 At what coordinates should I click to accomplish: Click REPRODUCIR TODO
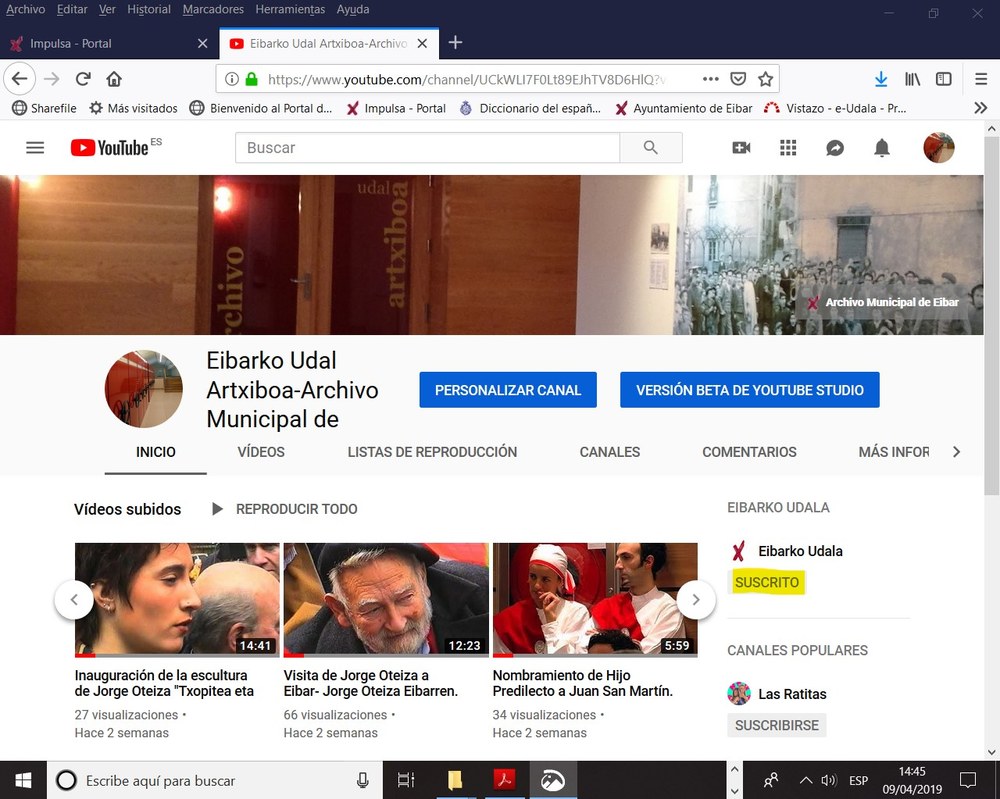click(284, 509)
